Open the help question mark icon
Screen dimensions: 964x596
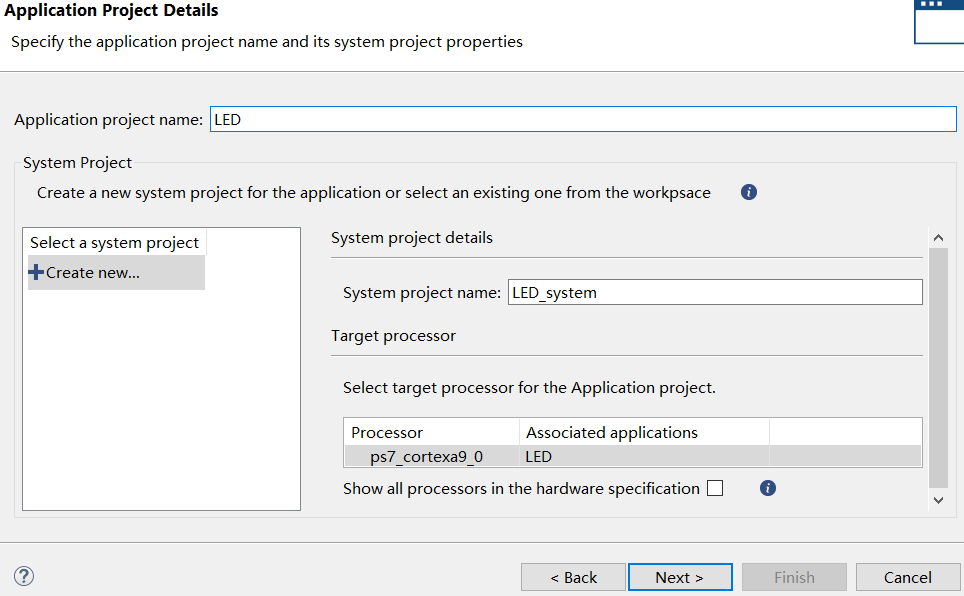(x=24, y=576)
